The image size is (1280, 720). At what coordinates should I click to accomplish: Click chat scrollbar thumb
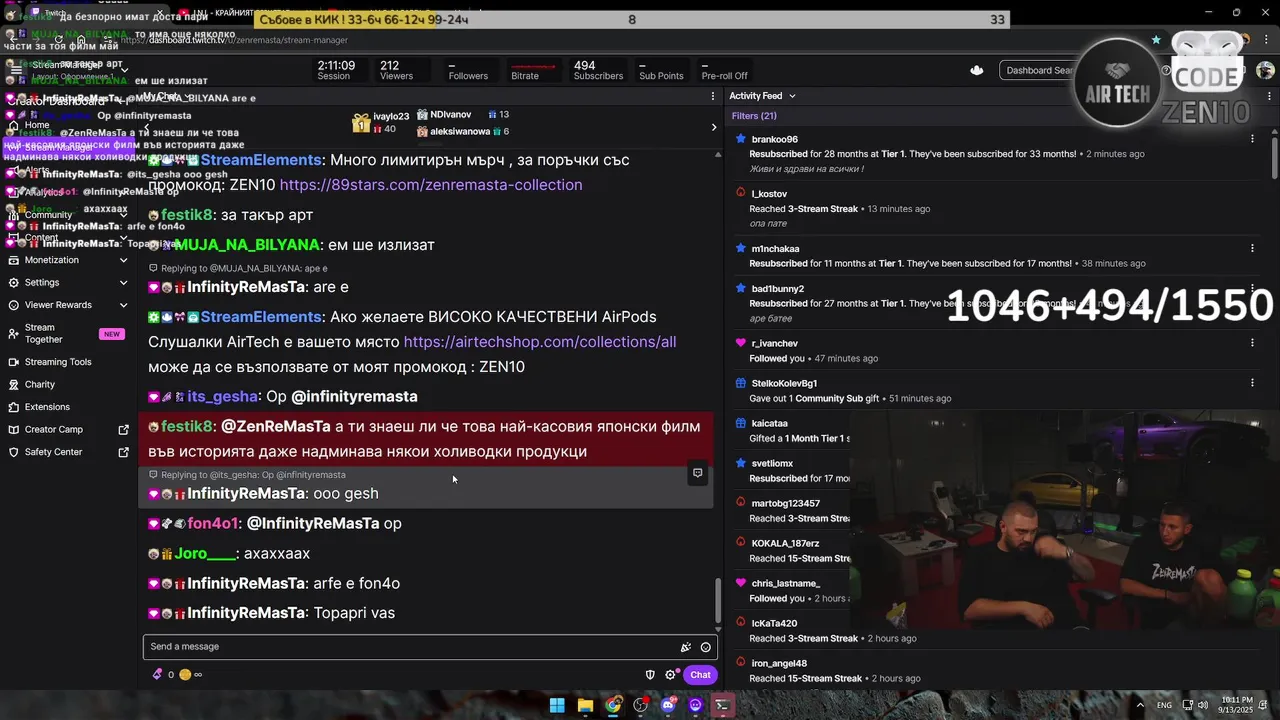pyautogui.click(x=717, y=600)
